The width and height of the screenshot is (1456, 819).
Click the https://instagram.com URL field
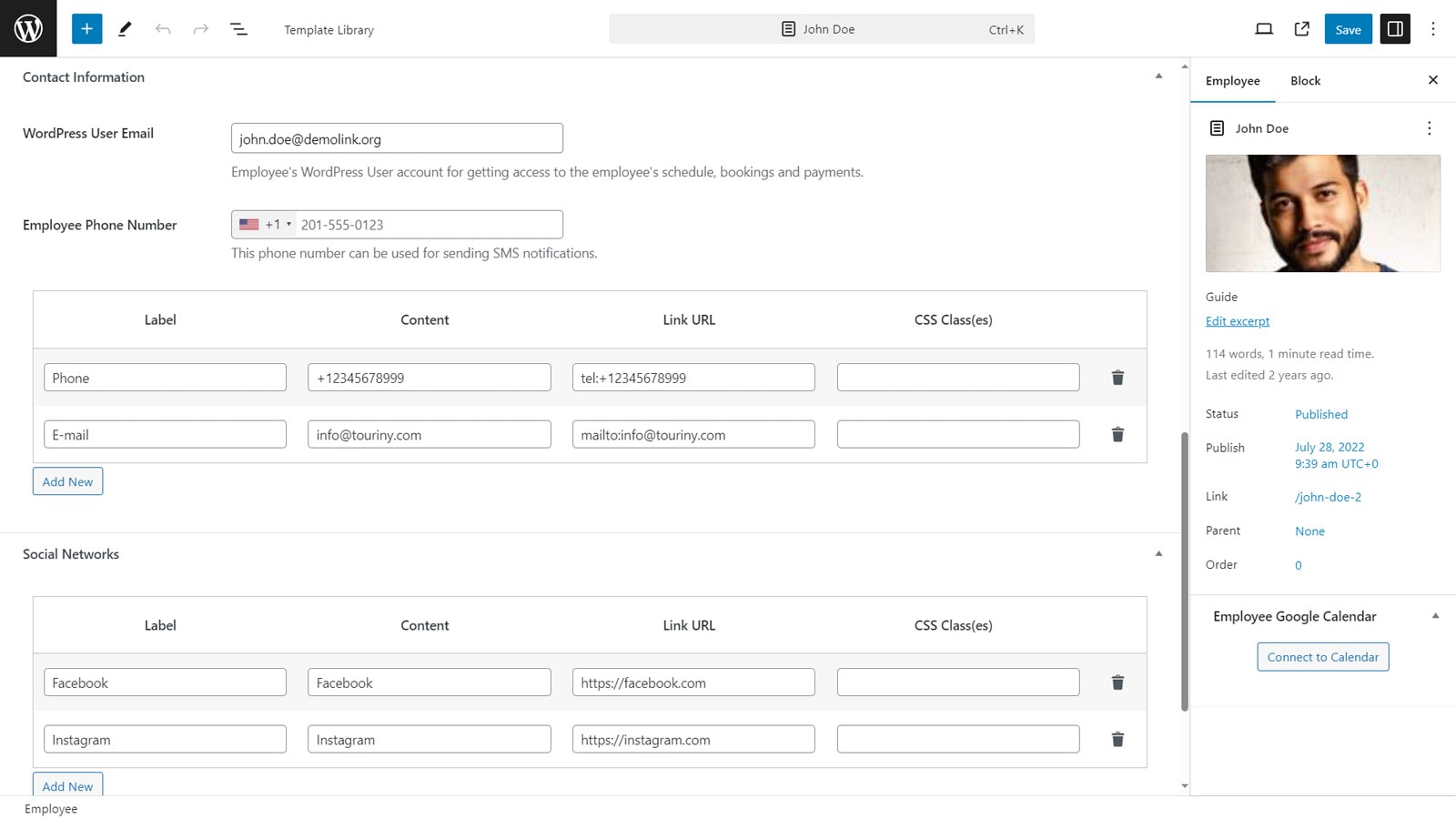(693, 739)
